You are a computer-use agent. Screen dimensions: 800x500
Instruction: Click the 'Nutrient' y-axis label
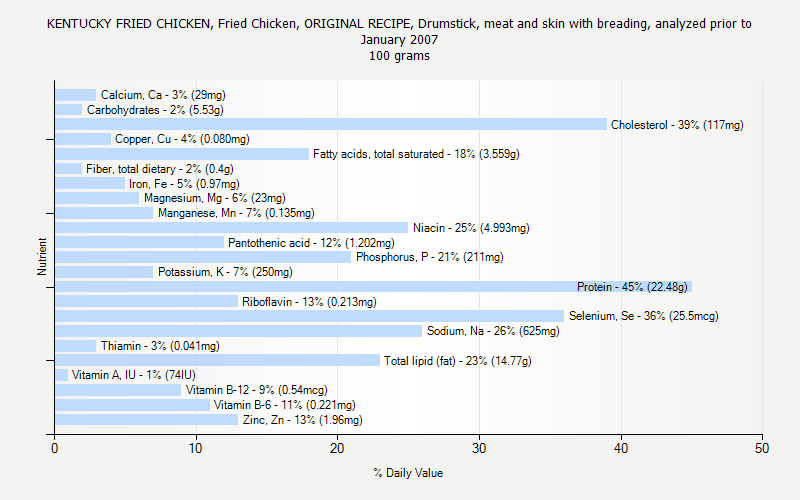pos(42,257)
